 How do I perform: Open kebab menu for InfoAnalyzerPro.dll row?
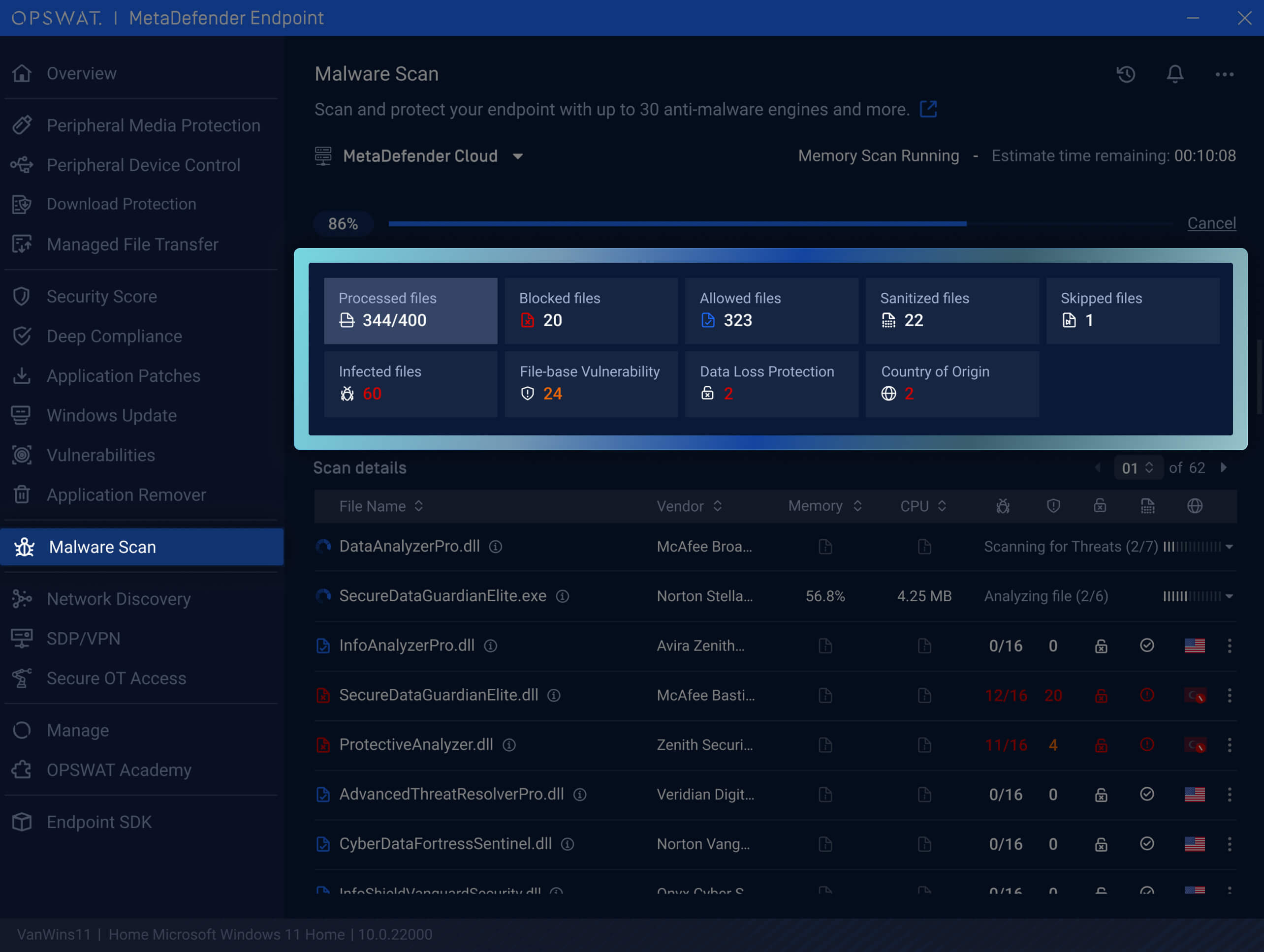click(x=1230, y=646)
